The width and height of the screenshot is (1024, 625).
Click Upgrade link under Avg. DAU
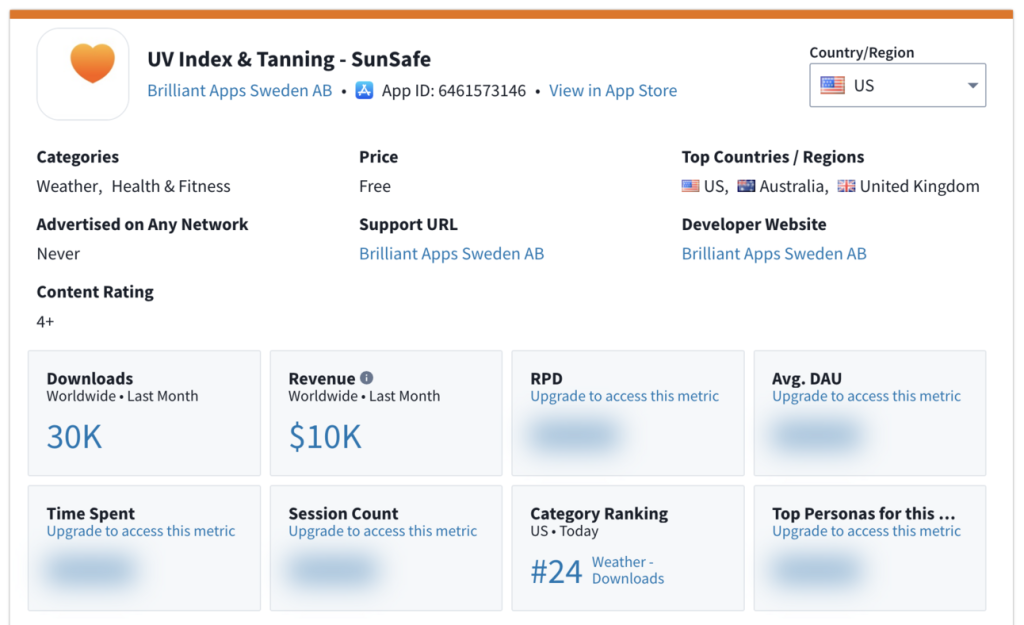tap(866, 396)
